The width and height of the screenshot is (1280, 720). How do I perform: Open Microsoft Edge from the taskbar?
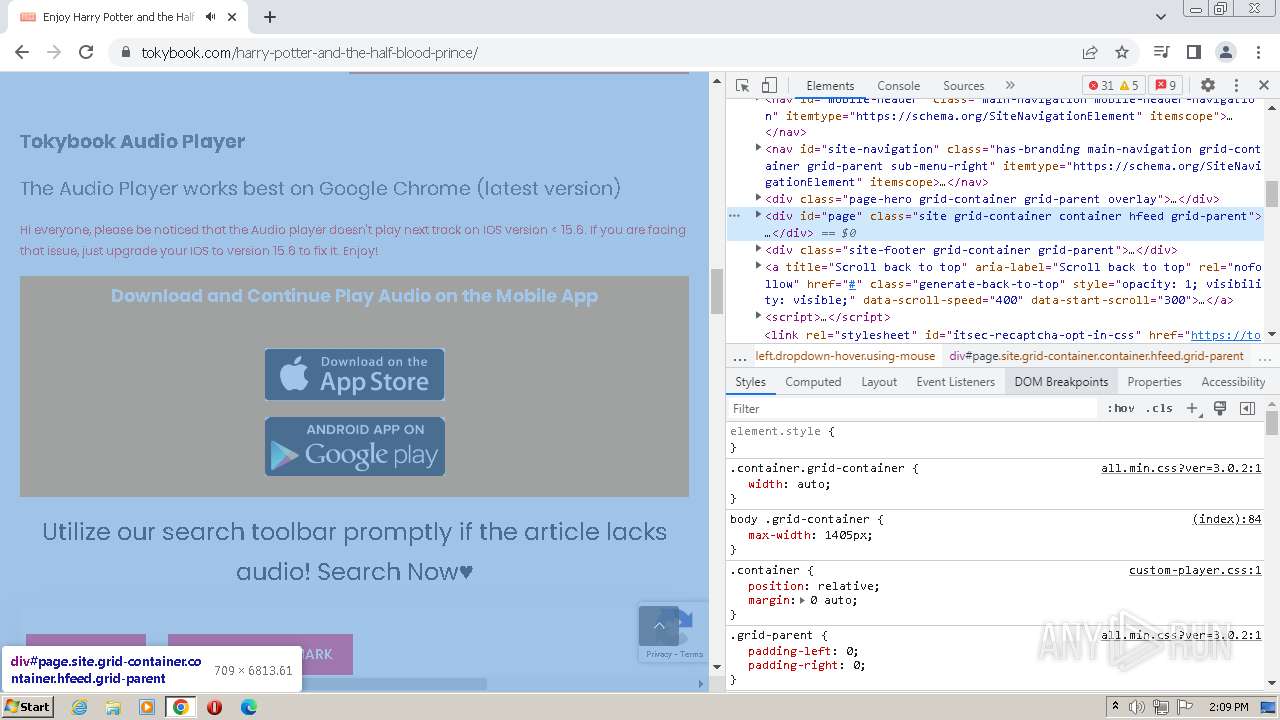point(248,707)
